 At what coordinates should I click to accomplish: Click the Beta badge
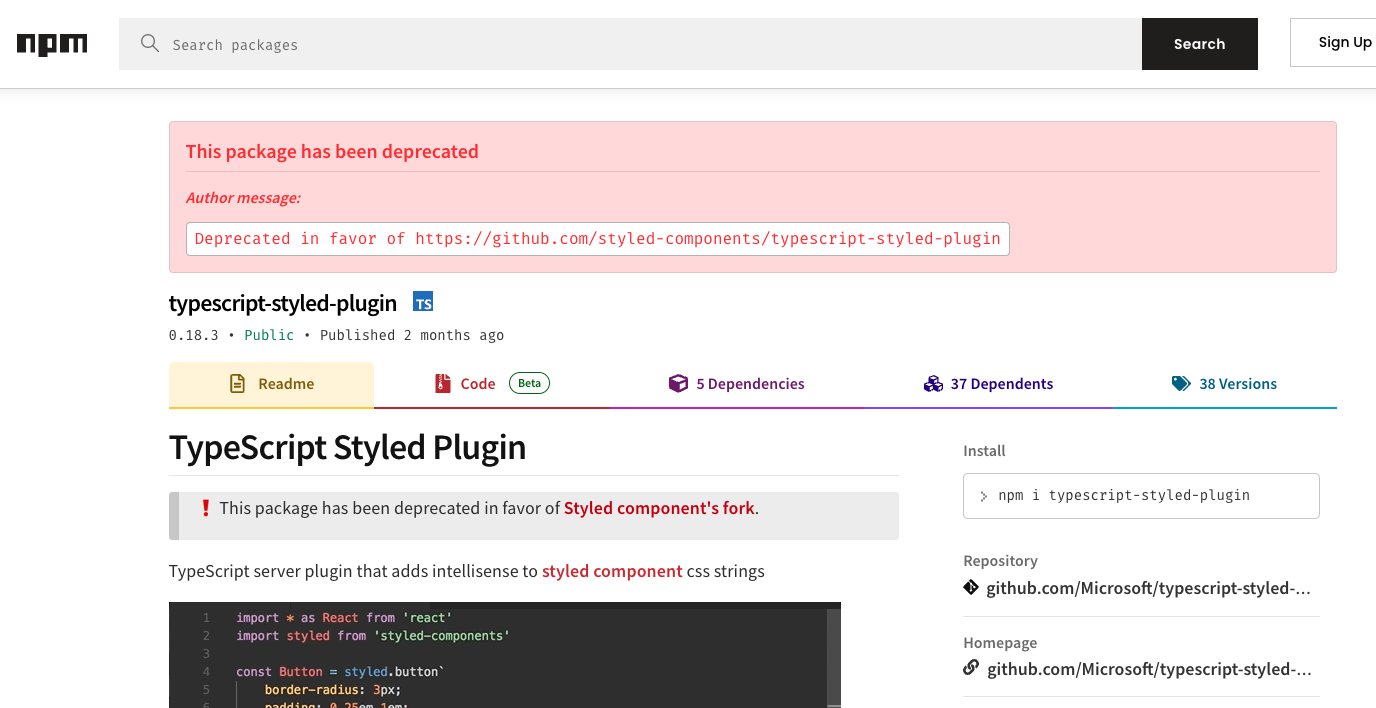coord(529,383)
